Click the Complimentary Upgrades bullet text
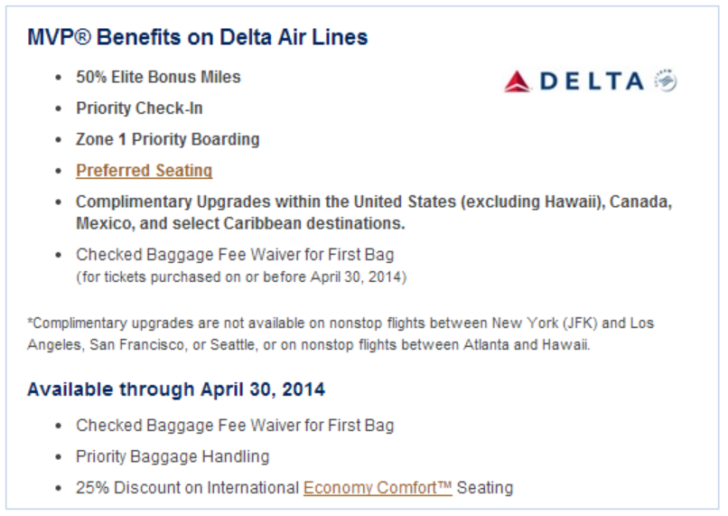728x516 pixels. click(x=374, y=212)
